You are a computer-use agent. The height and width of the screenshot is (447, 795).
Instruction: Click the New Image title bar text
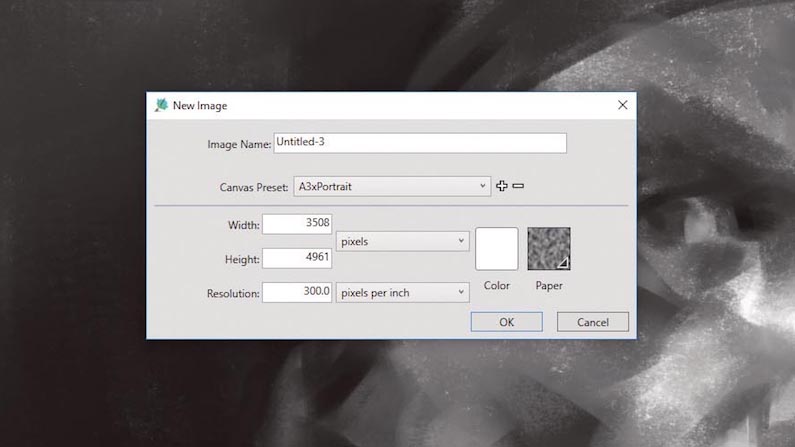(x=200, y=105)
